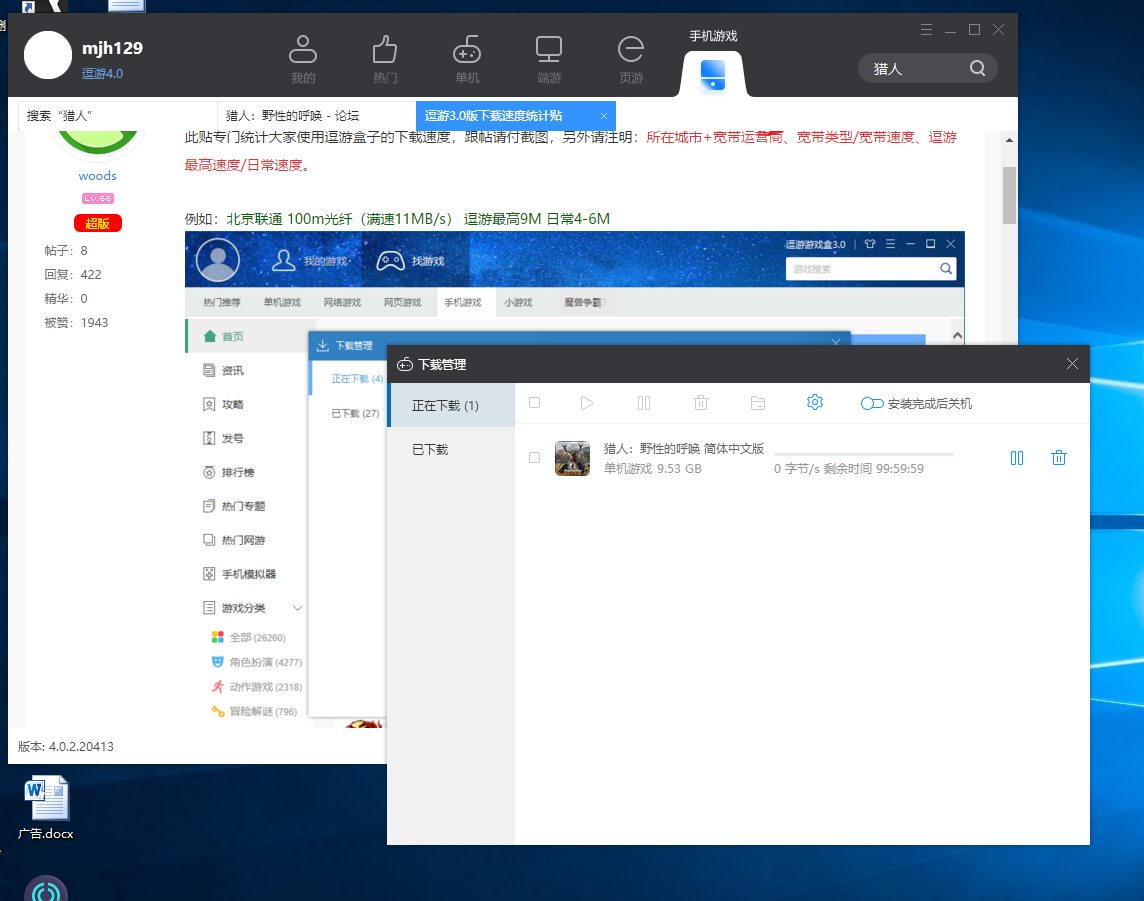Switch to the 搜索 "猎人" tab

[117, 115]
